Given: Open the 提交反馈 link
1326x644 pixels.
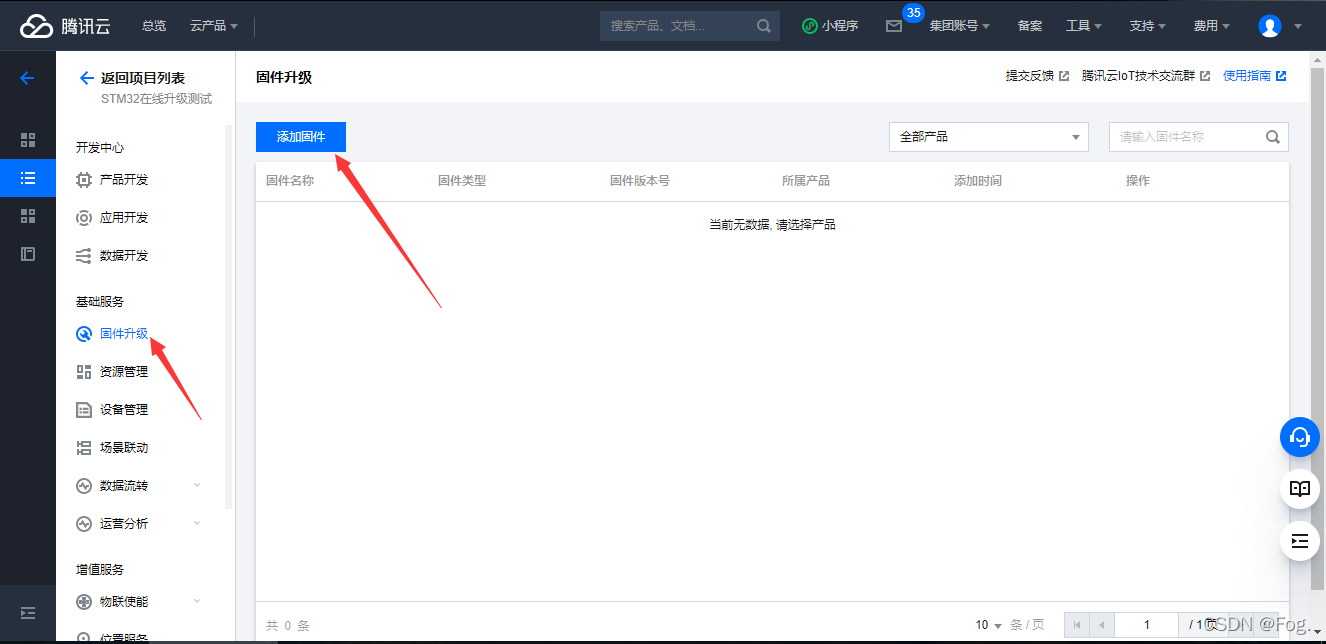Looking at the screenshot, I should pos(1037,76).
